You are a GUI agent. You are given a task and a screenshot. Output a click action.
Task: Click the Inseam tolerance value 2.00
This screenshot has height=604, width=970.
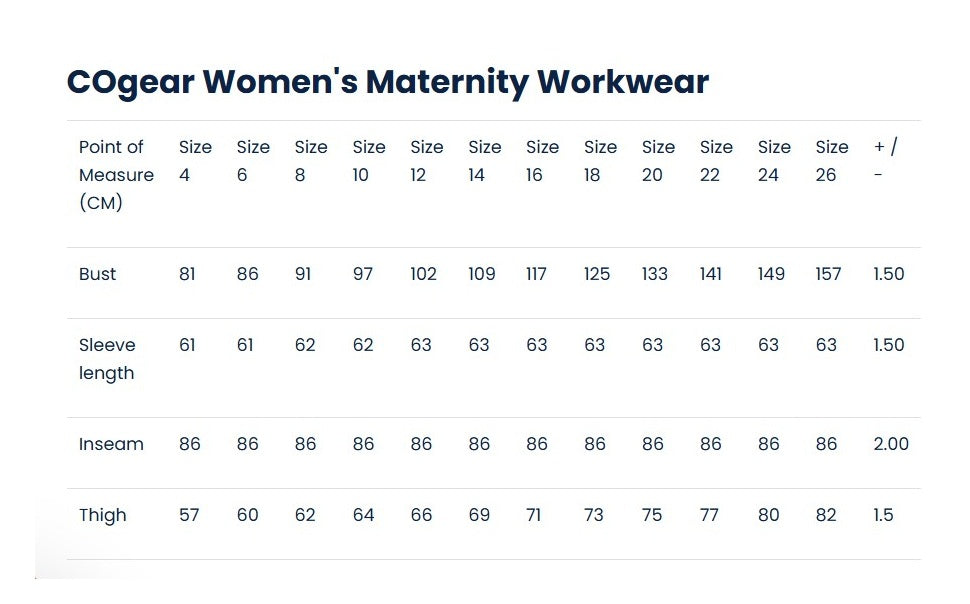coord(891,444)
